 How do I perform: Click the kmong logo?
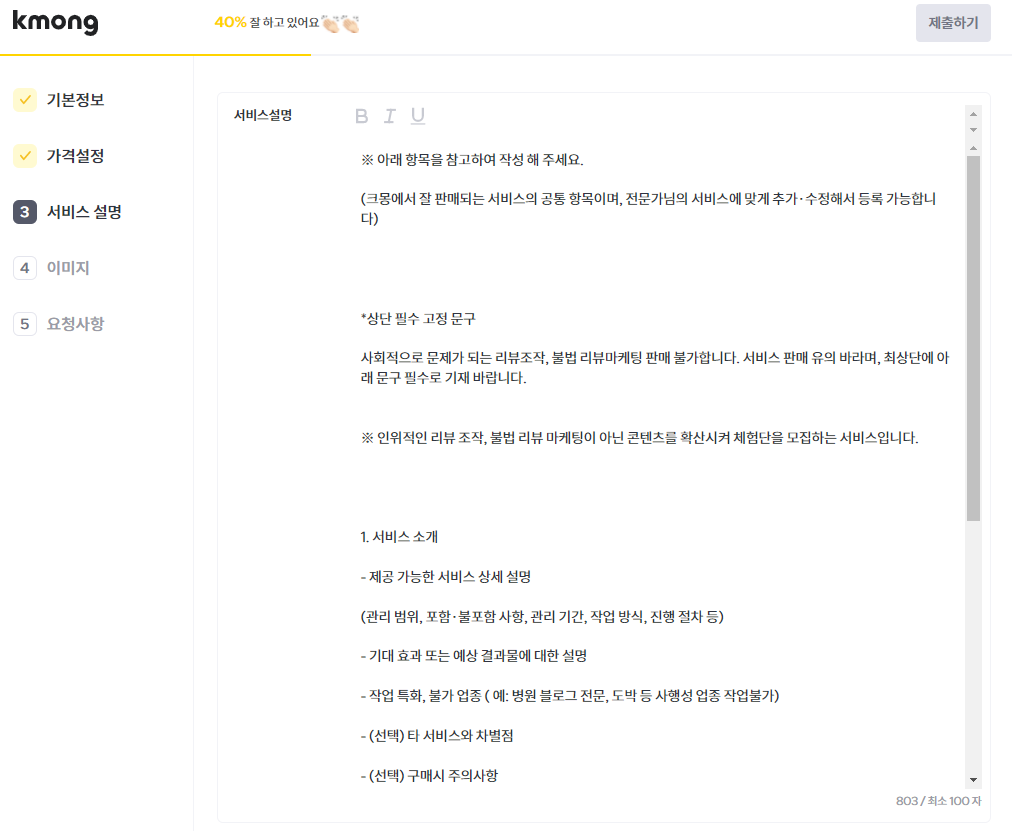coord(56,22)
